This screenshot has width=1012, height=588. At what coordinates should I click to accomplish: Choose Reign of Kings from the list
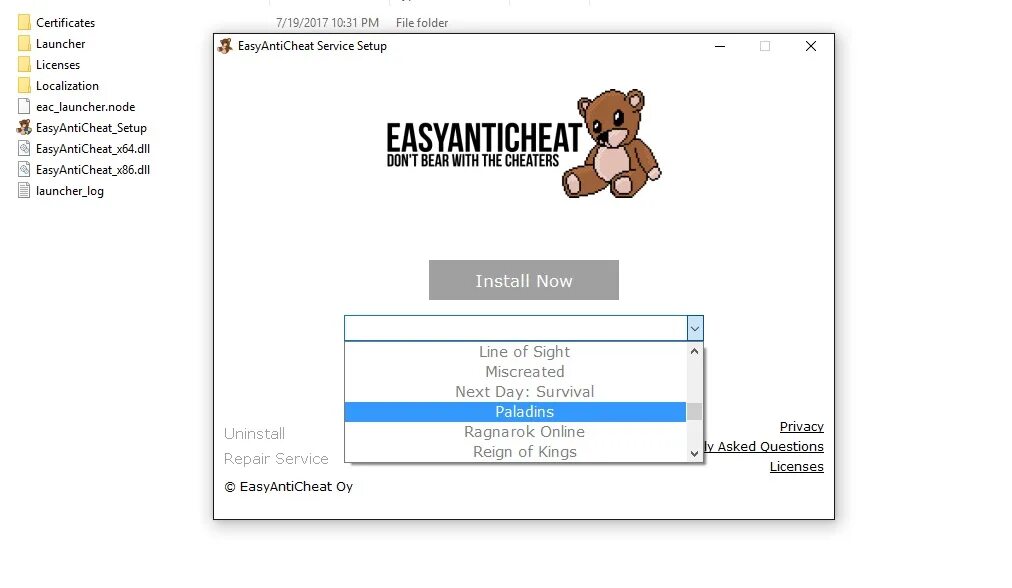pyautogui.click(x=515, y=452)
